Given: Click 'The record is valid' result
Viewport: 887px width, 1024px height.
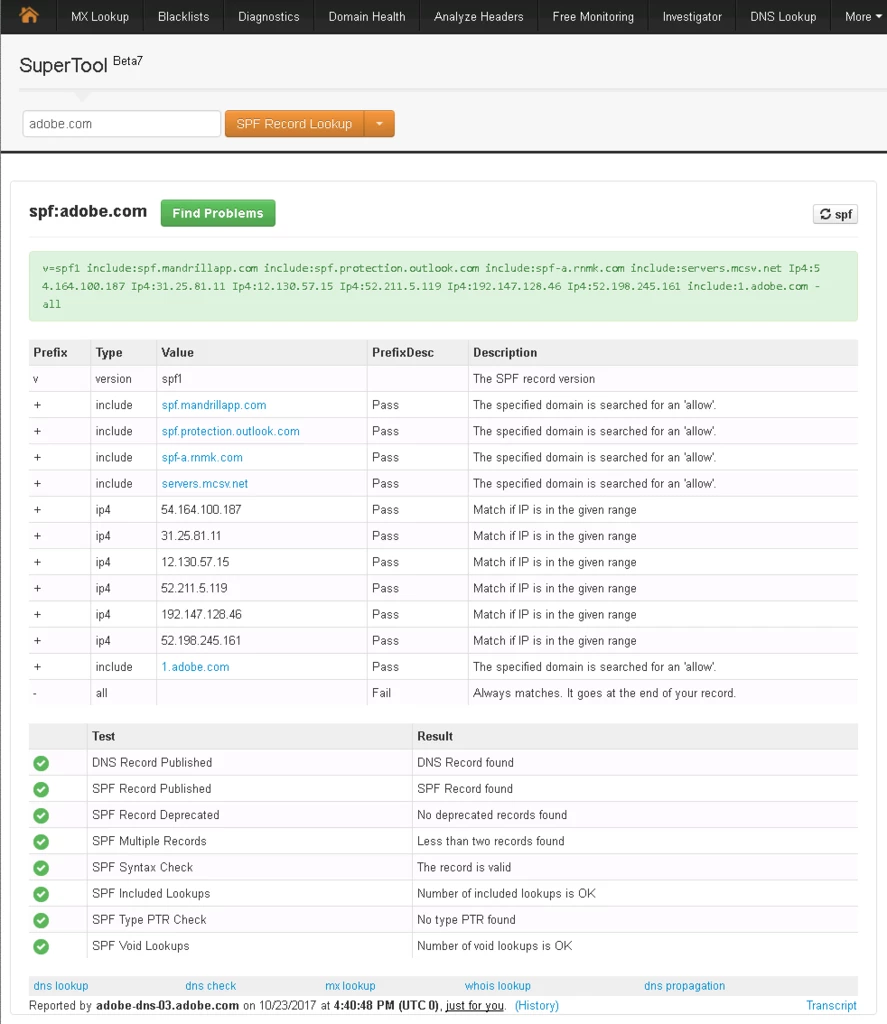Looking at the screenshot, I should pos(464,867).
